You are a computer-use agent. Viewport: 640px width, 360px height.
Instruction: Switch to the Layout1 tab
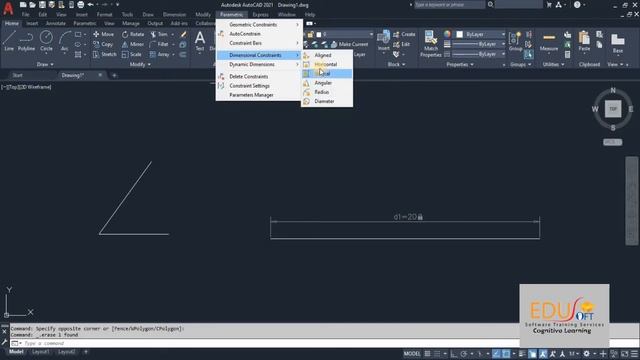tap(40, 352)
